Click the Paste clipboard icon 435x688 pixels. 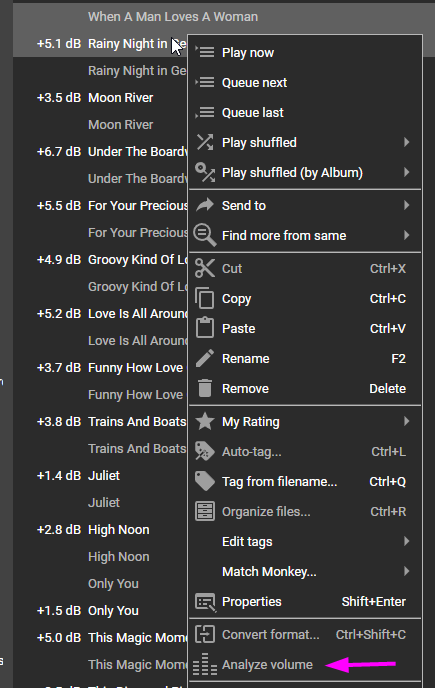pyautogui.click(x=205, y=328)
